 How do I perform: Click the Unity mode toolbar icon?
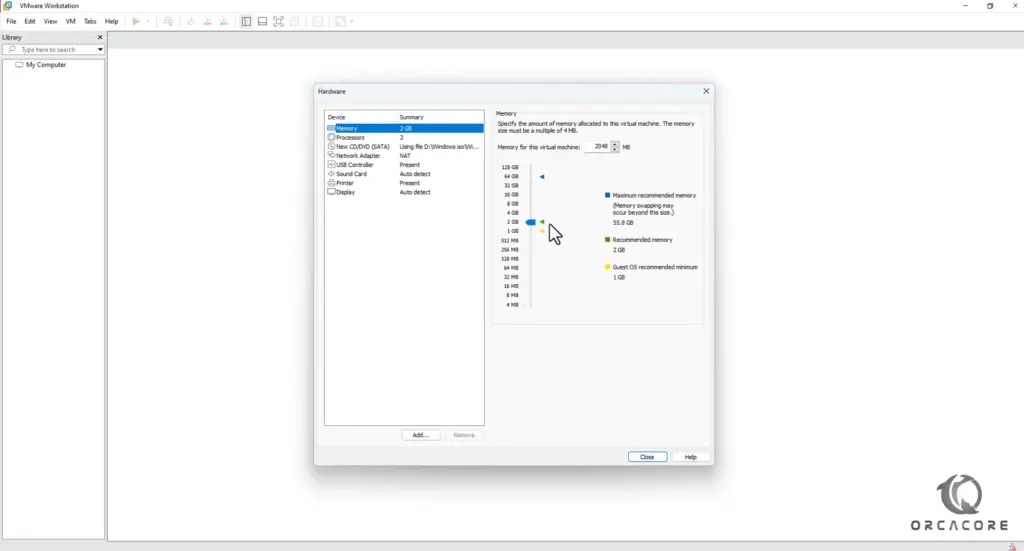295,22
